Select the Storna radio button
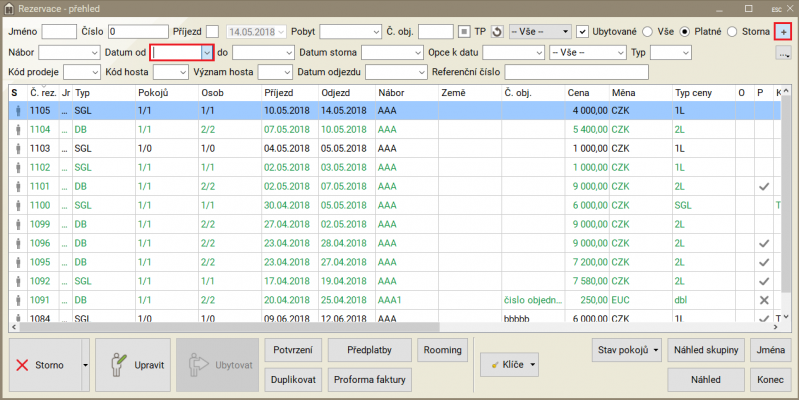The width and height of the screenshot is (799, 400). pyautogui.click(x=733, y=31)
